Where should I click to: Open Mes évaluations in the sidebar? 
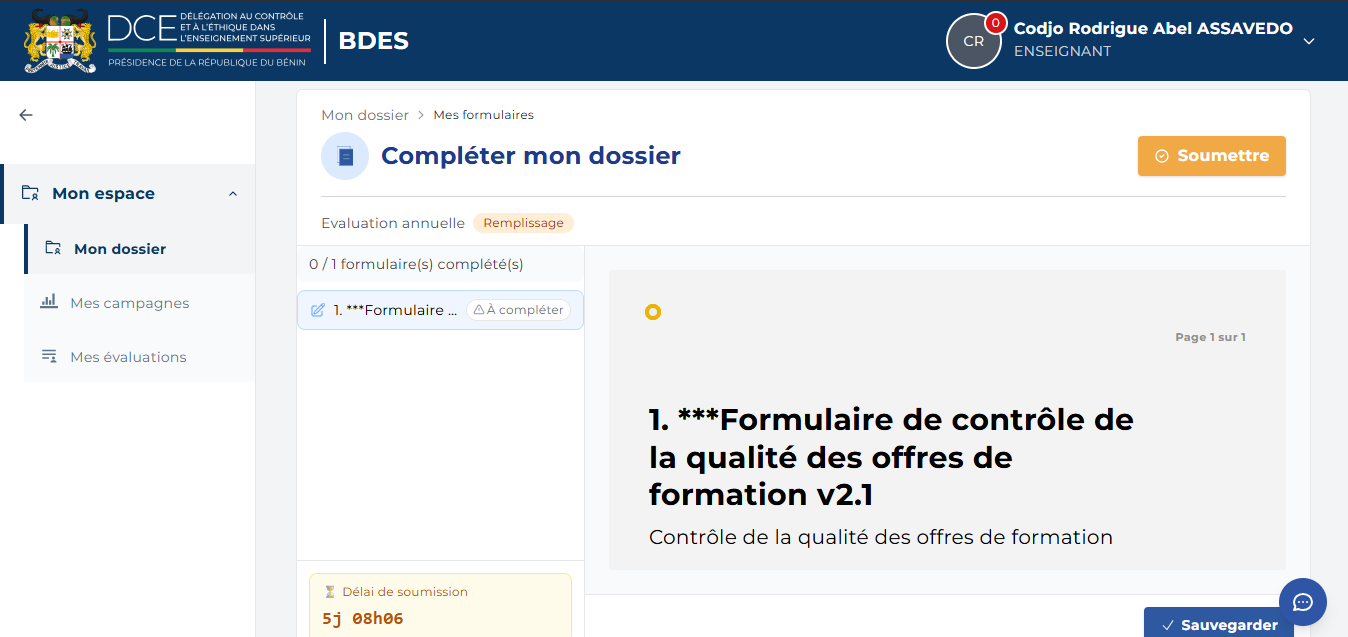[140, 357]
